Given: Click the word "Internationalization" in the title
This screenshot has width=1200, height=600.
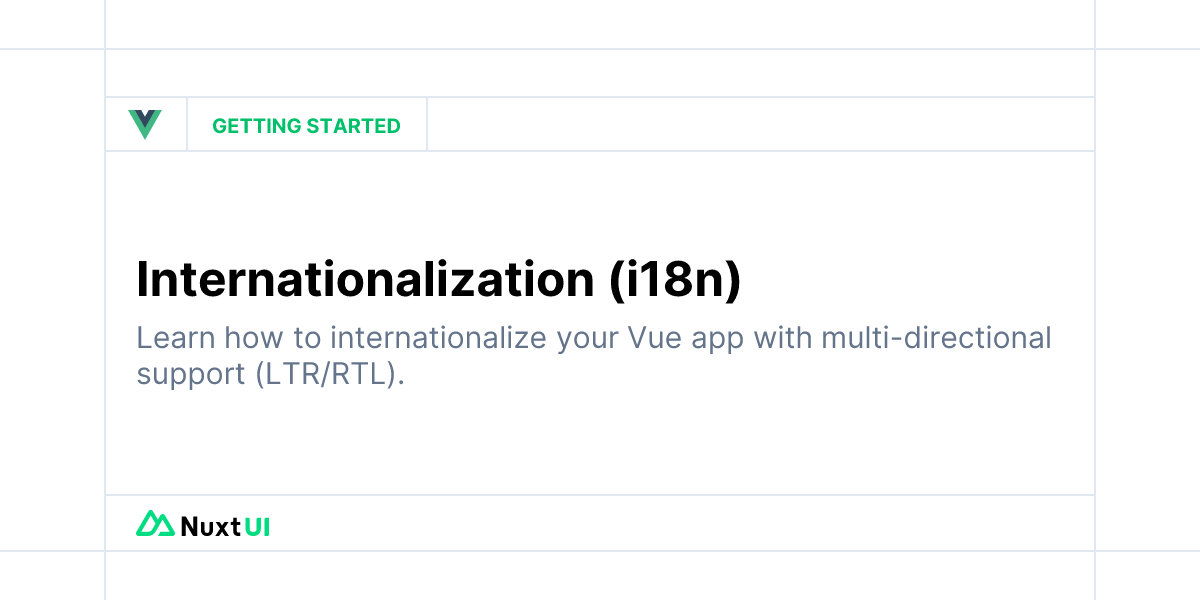Looking at the screenshot, I should tap(366, 280).
